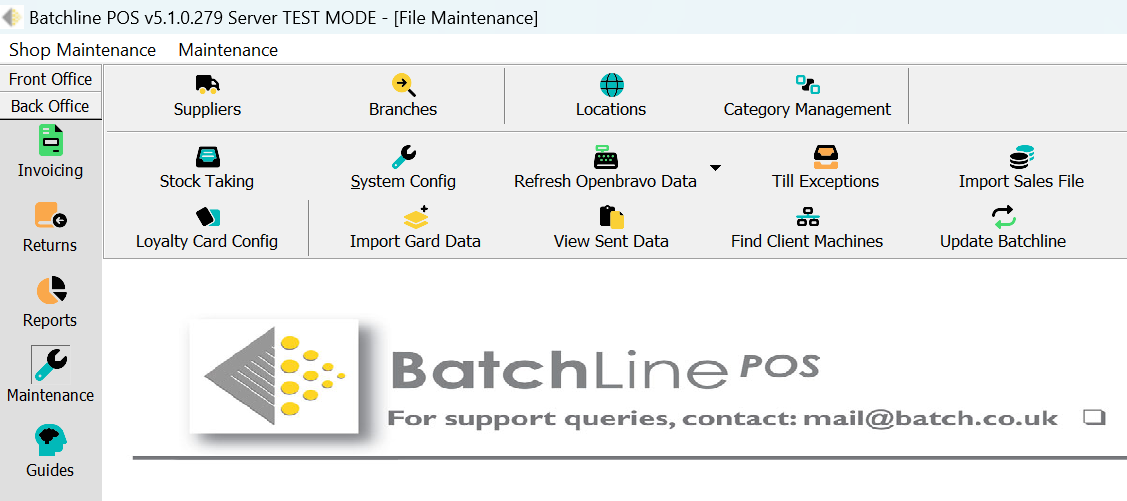Click the Till Exceptions inbox icon
Screen dimensions: 1127x501
click(x=826, y=157)
